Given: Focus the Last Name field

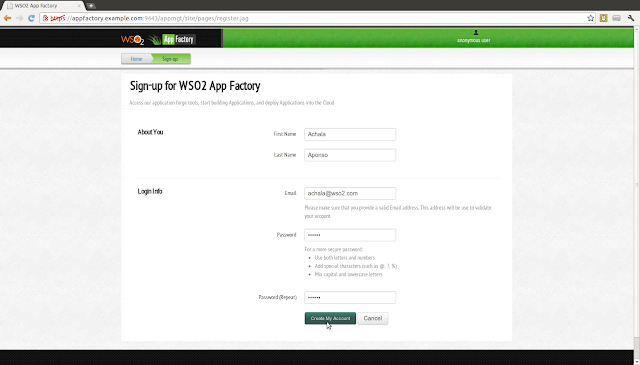Looking at the screenshot, I should (350, 155).
